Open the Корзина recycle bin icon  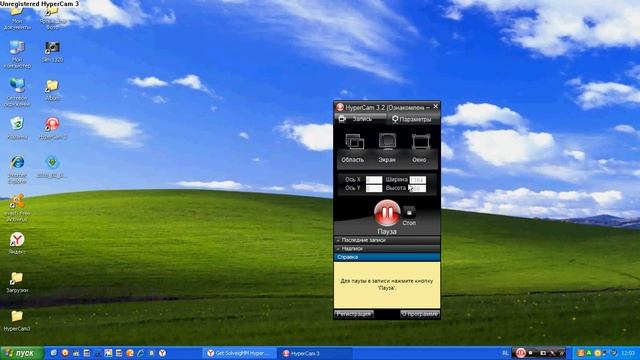17,128
